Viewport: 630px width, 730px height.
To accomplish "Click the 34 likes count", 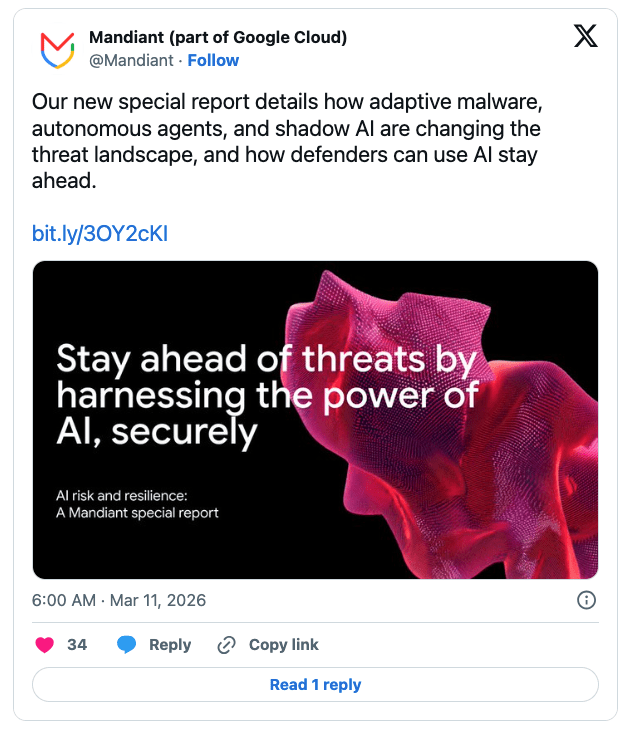I will (x=77, y=645).
